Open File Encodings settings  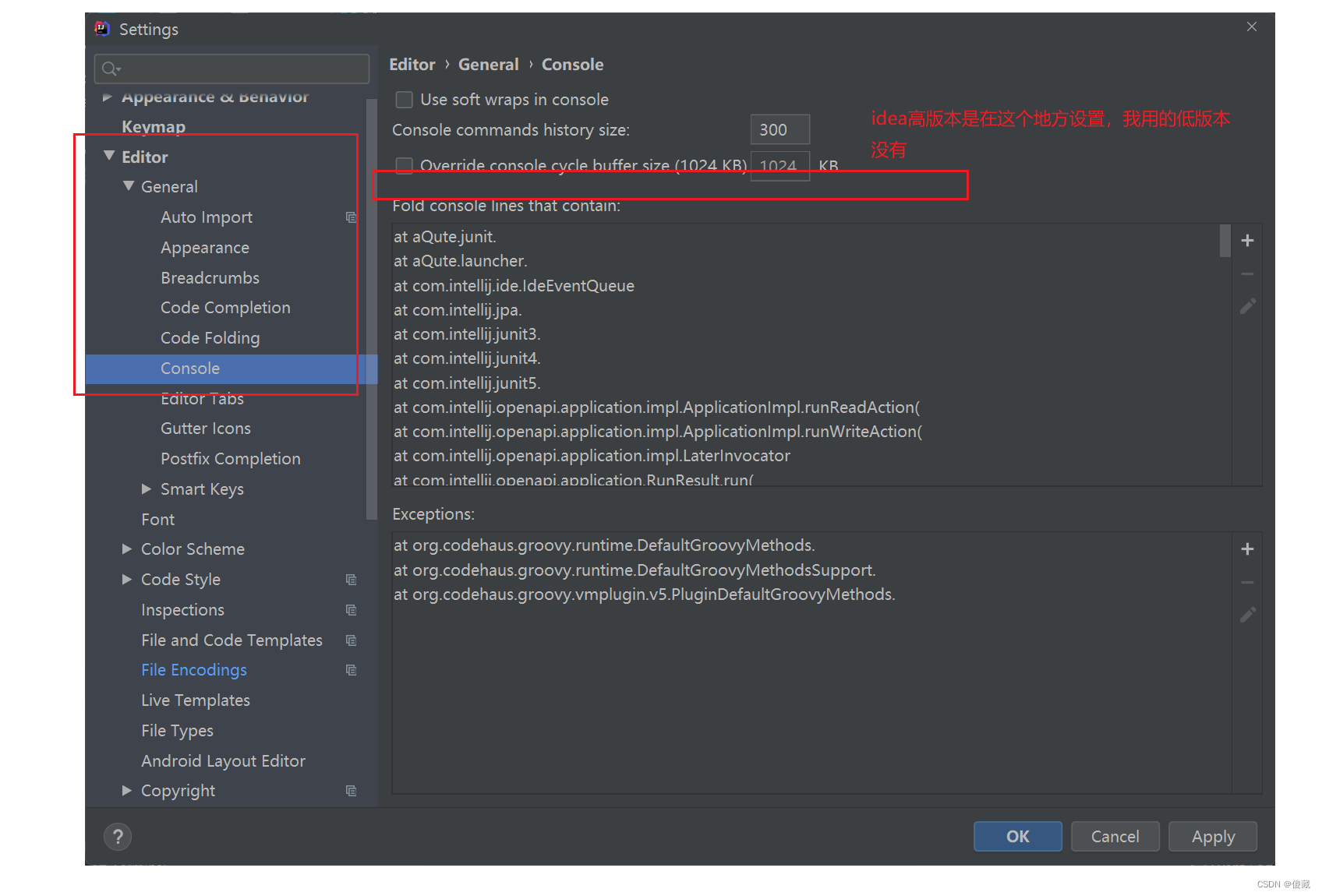click(193, 670)
